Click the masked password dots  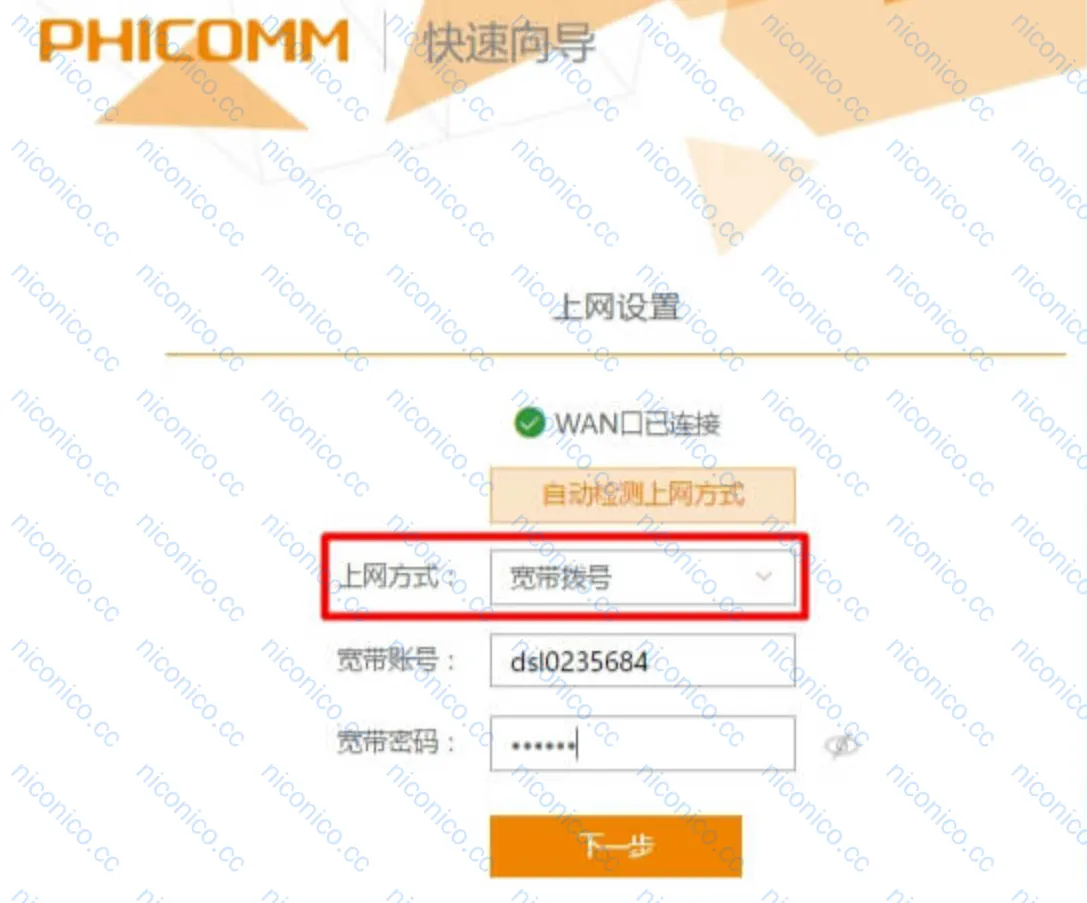544,746
